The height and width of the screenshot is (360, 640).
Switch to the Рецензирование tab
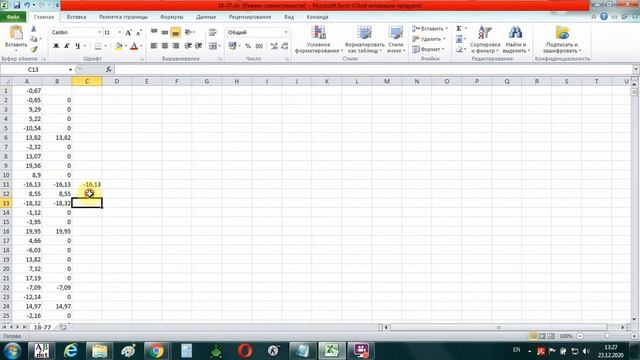(250, 17)
